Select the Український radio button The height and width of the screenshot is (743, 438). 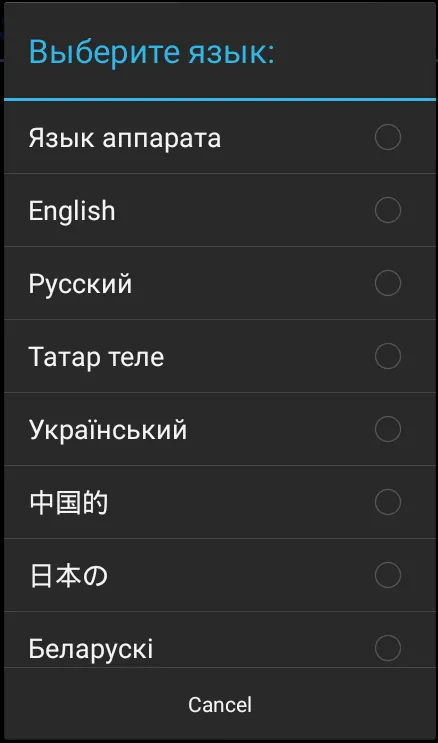[x=388, y=429]
